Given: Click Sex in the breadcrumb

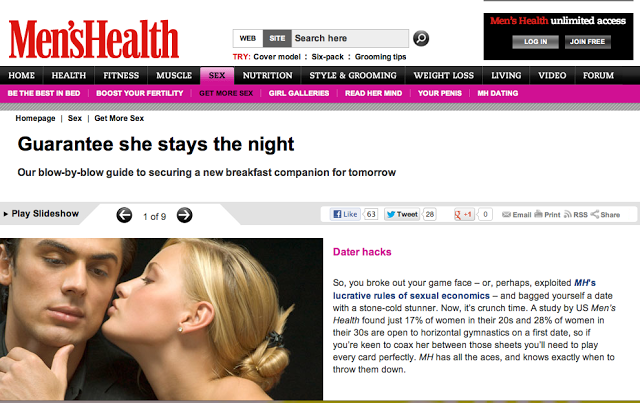Looking at the screenshot, I should [75, 118].
